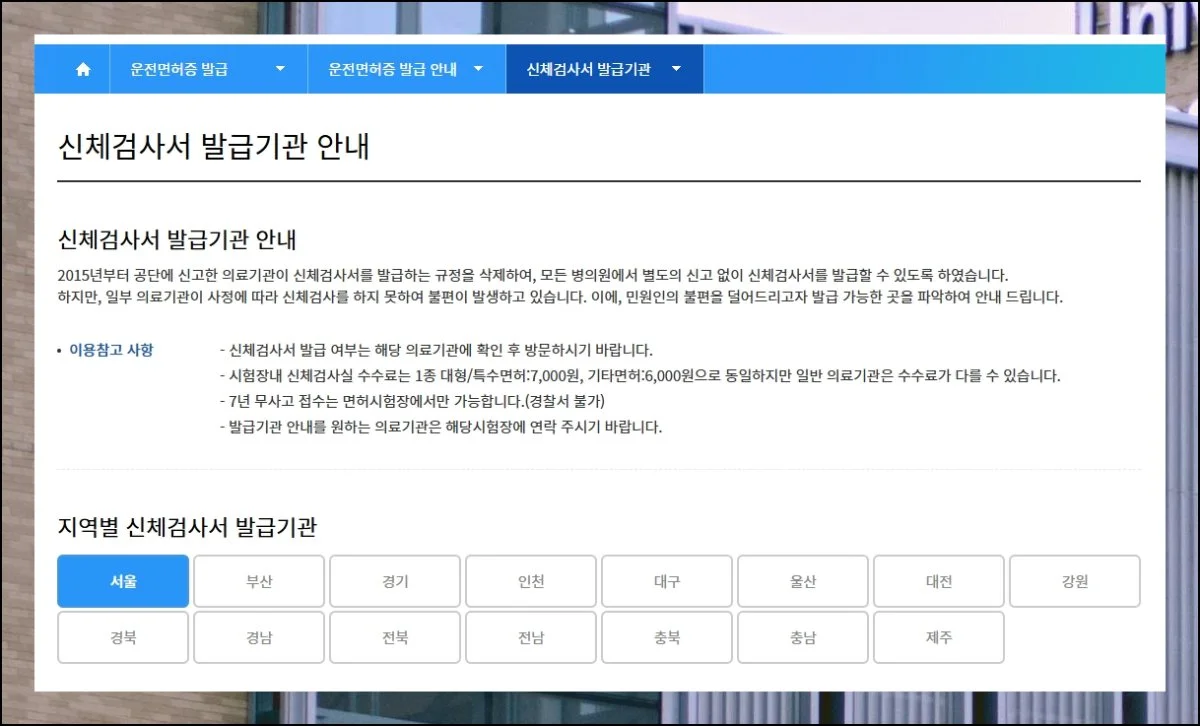
Task: Expand the 신체검사서 발급기관 dropdown arrow
Action: tap(677, 69)
